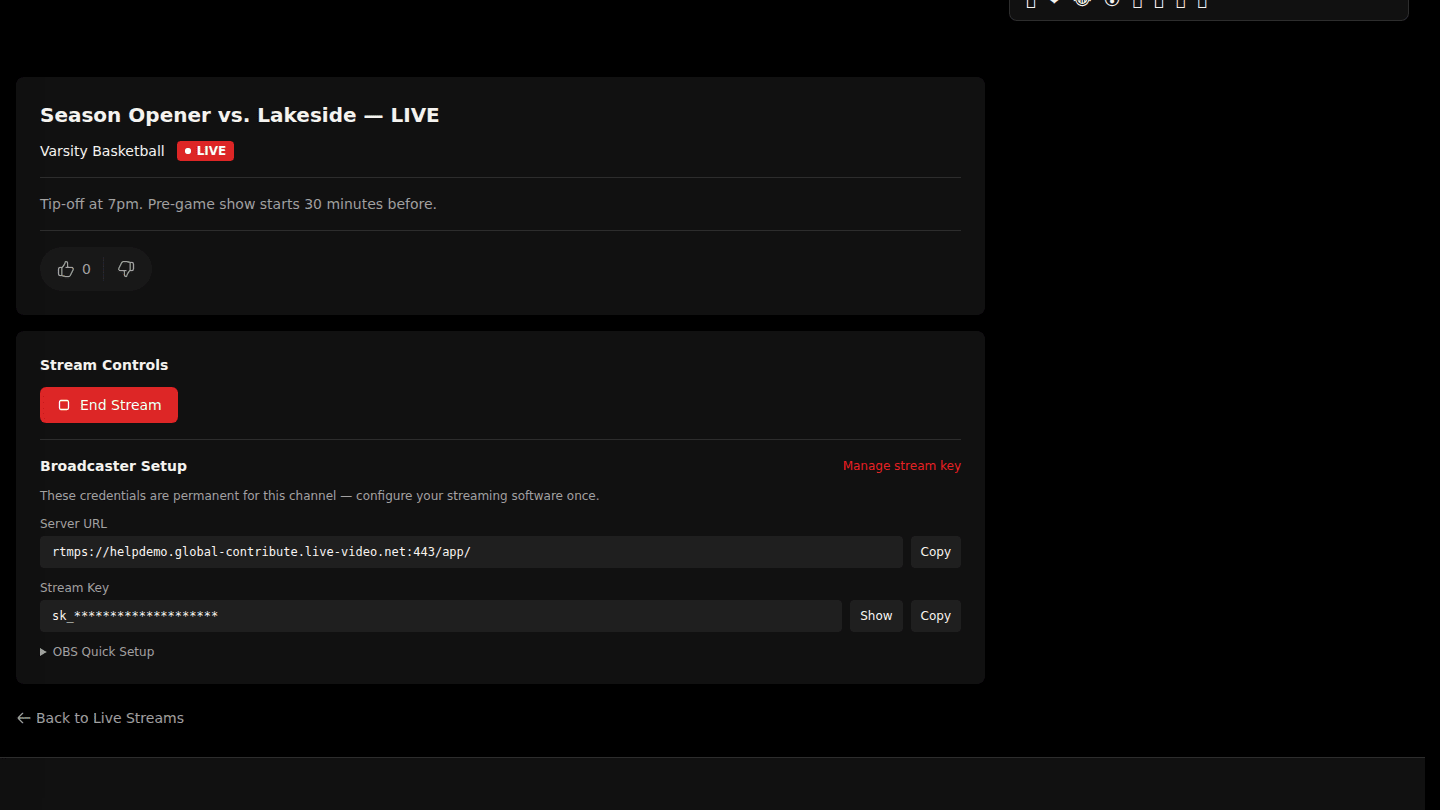The width and height of the screenshot is (1440, 810).
Task: Click the Server URL field label
Action: point(73,524)
